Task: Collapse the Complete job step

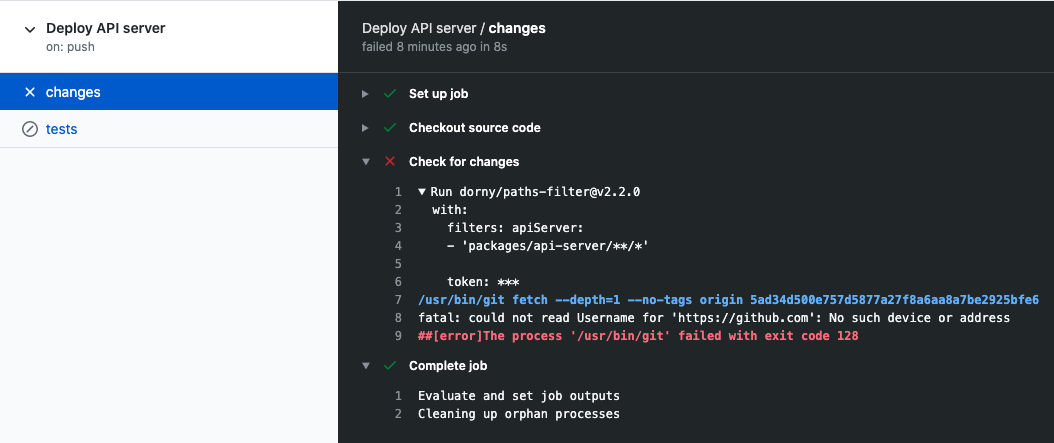Action: click(366, 366)
